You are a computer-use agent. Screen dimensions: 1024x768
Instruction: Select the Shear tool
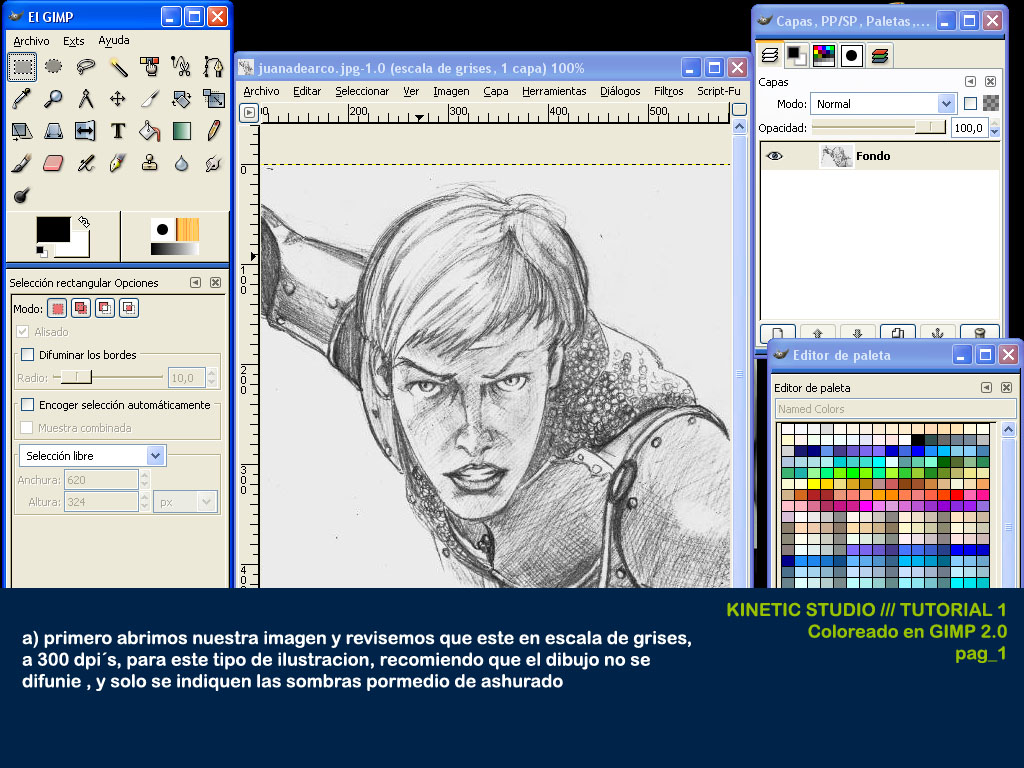[22, 131]
